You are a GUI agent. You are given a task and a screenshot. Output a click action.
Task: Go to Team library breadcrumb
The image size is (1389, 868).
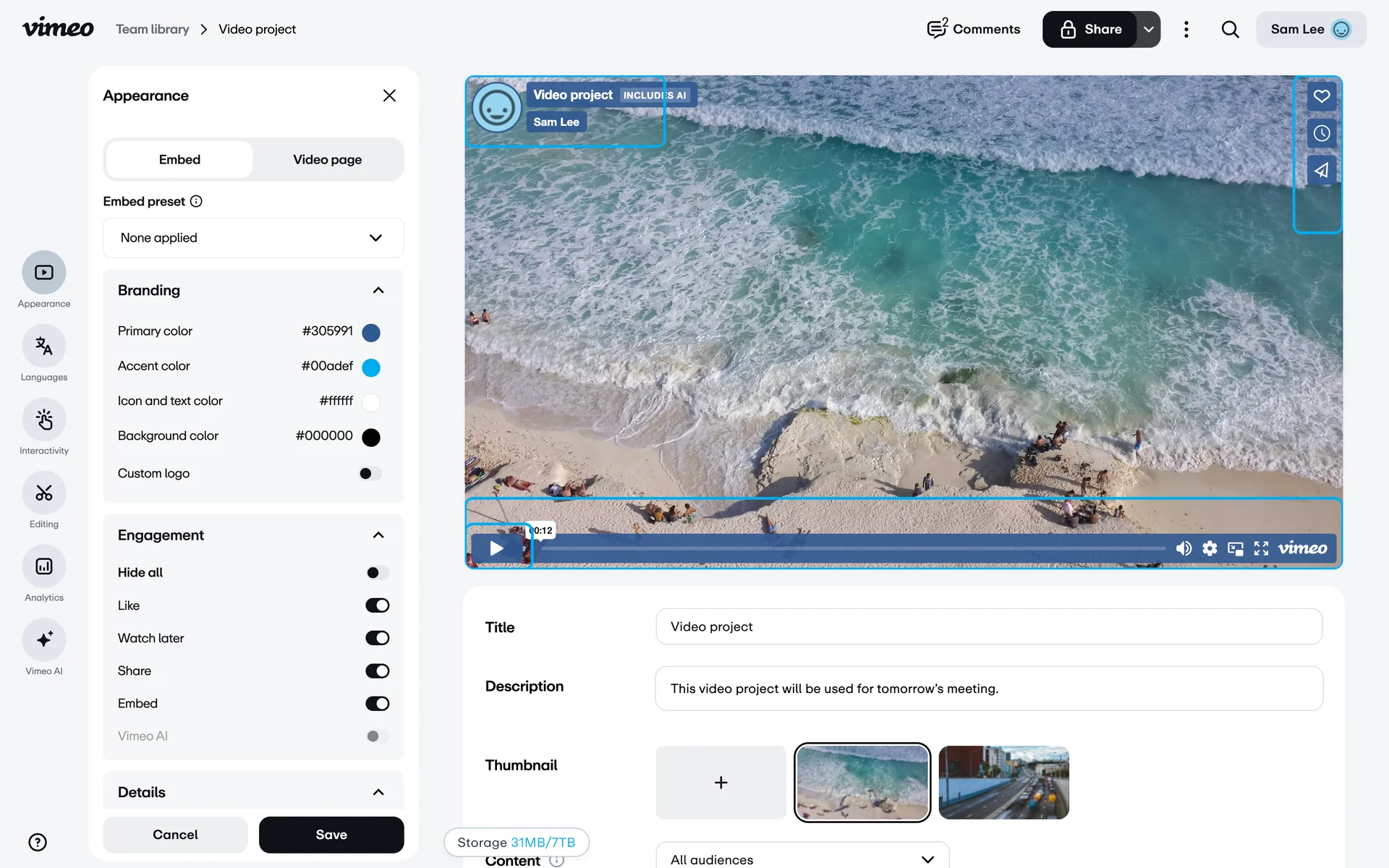coord(153,30)
